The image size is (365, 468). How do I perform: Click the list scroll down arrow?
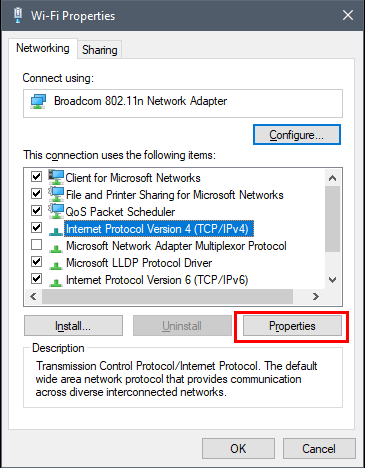click(332, 280)
